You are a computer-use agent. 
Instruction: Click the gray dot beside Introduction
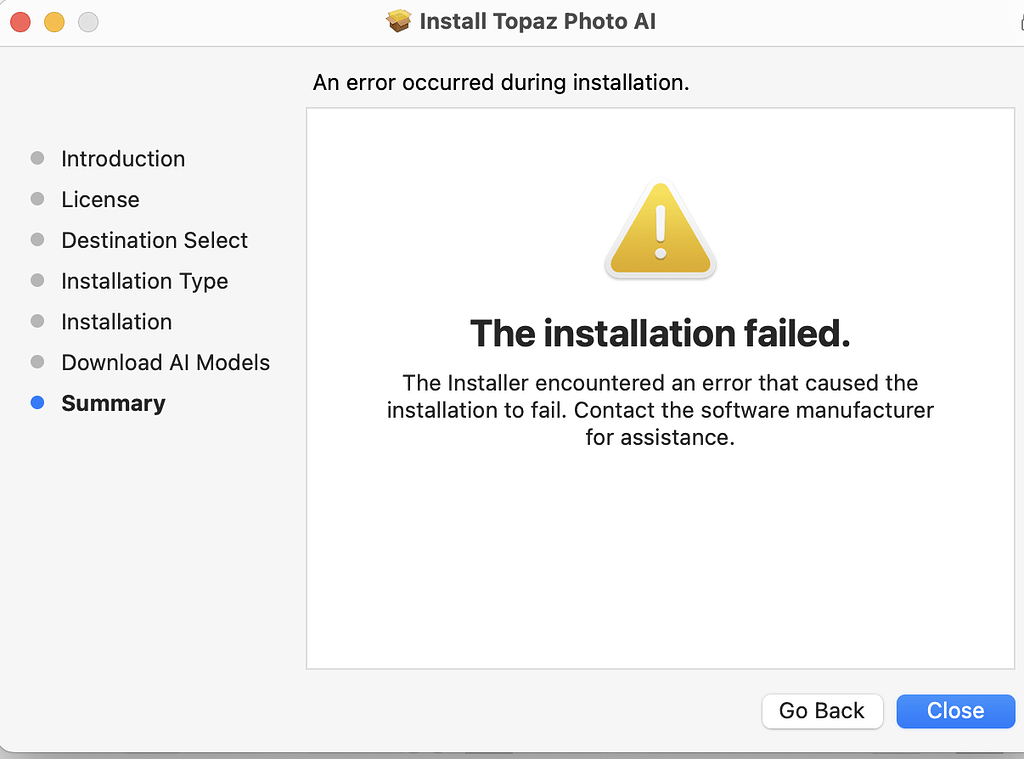click(38, 158)
